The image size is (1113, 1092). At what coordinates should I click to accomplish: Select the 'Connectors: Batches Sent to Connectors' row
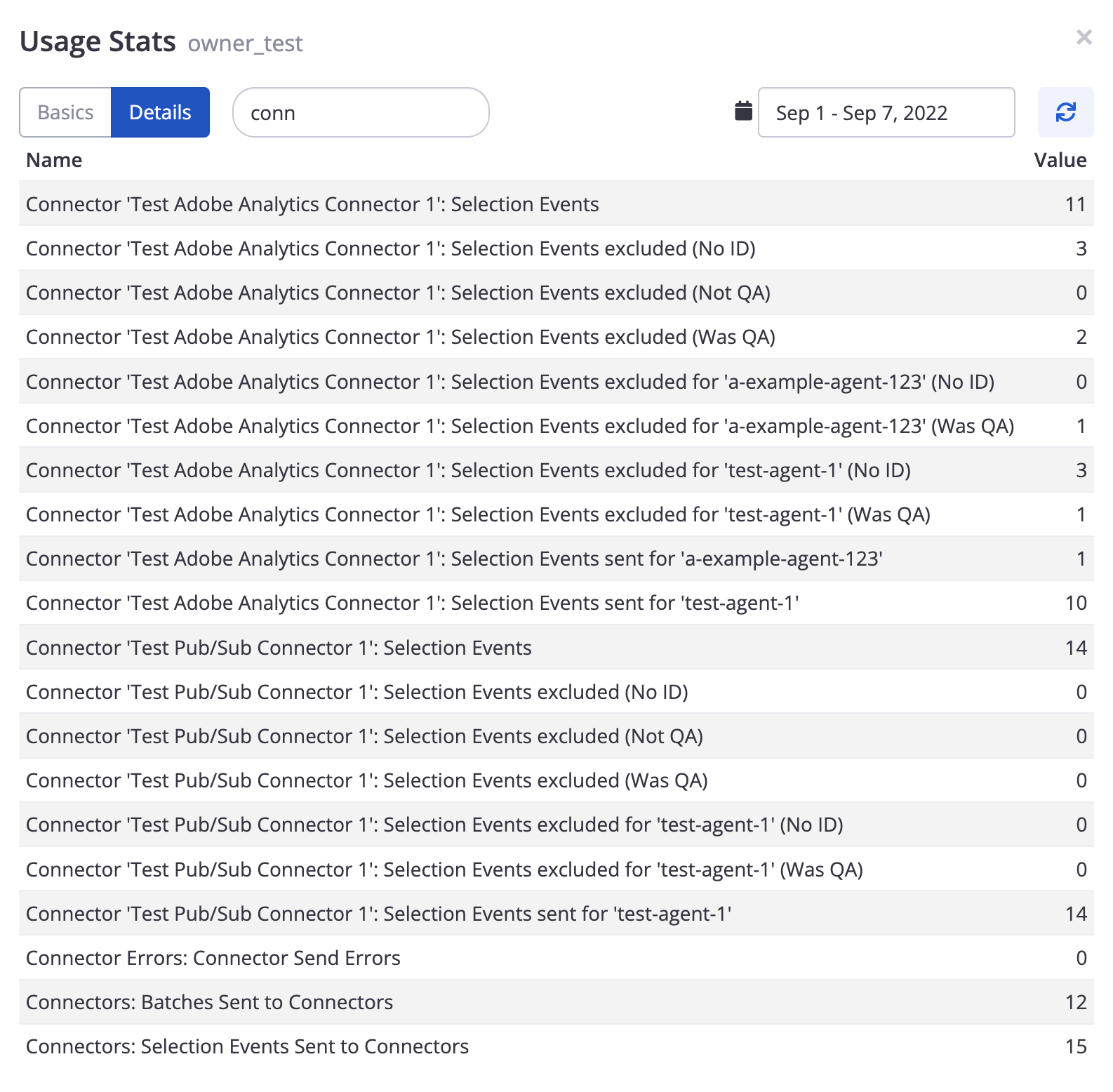coord(556,1002)
